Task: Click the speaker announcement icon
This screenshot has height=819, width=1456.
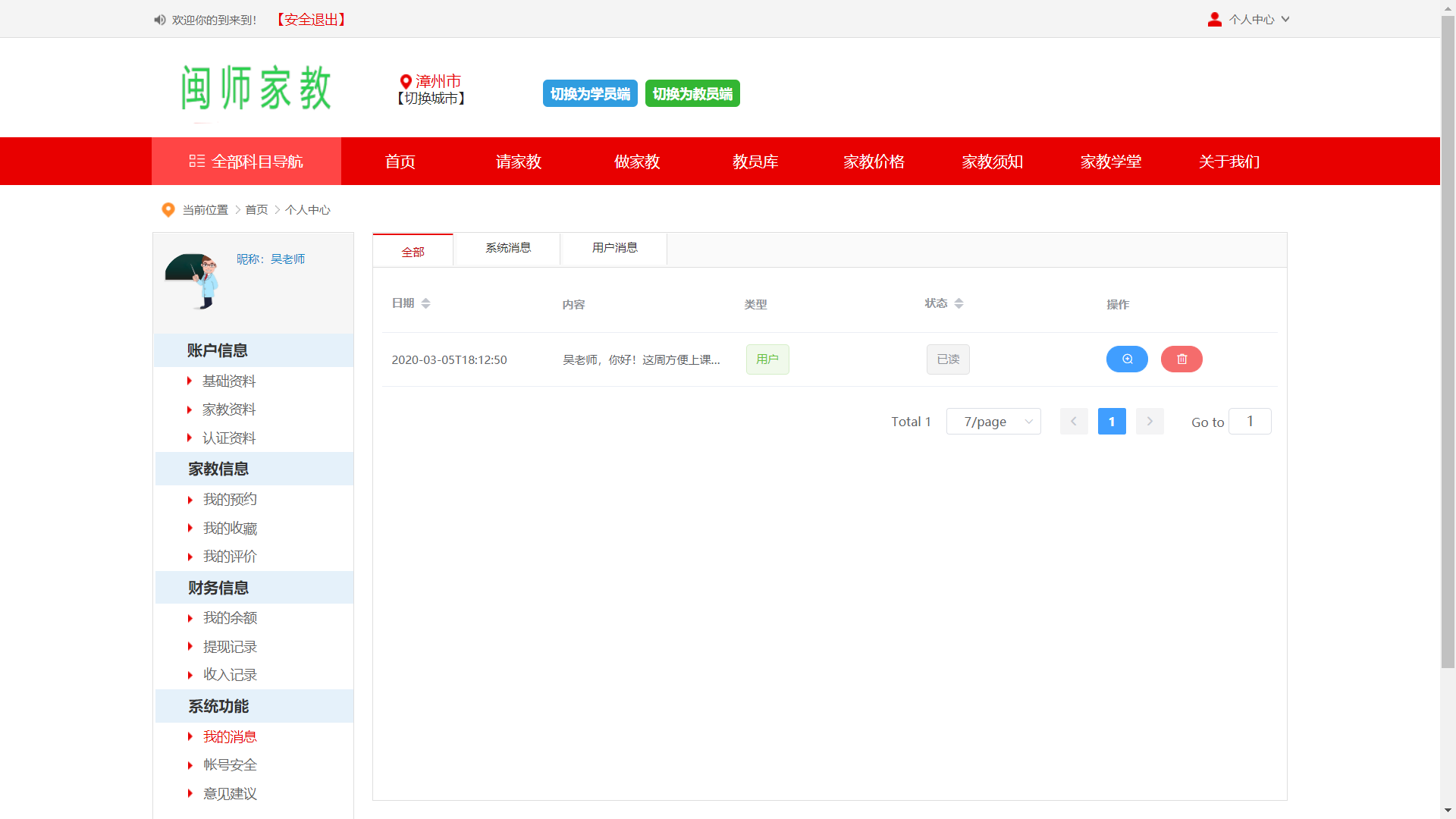Action: click(x=159, y=20)
